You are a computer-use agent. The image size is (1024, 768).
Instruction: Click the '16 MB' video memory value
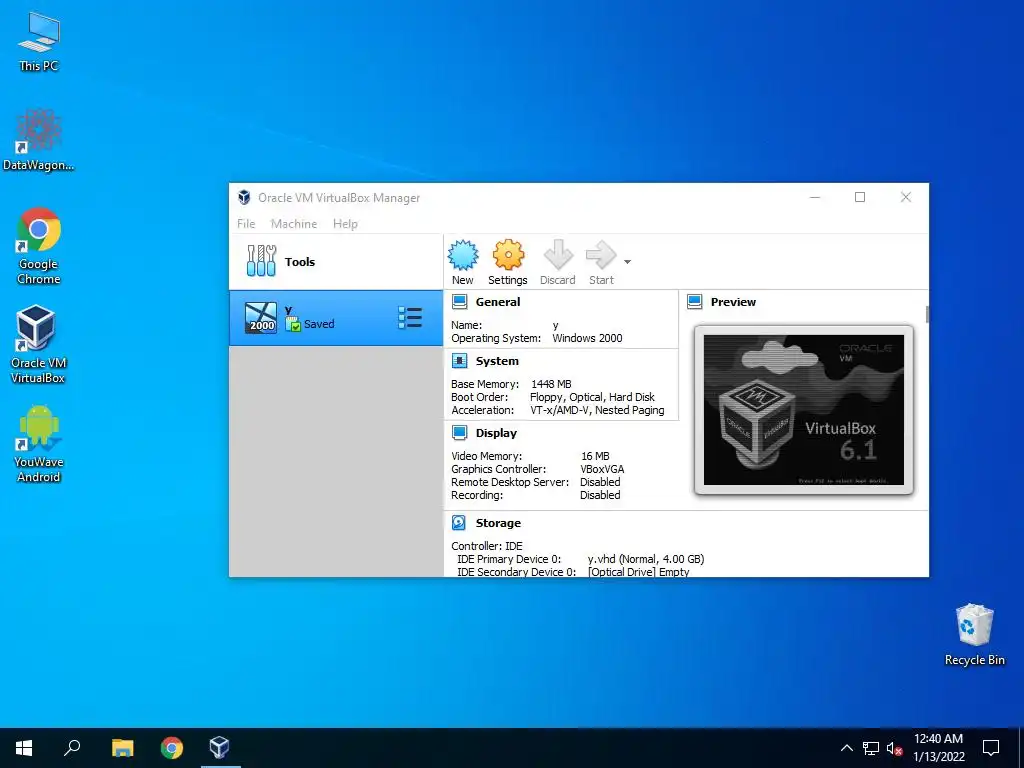point(595,456)
